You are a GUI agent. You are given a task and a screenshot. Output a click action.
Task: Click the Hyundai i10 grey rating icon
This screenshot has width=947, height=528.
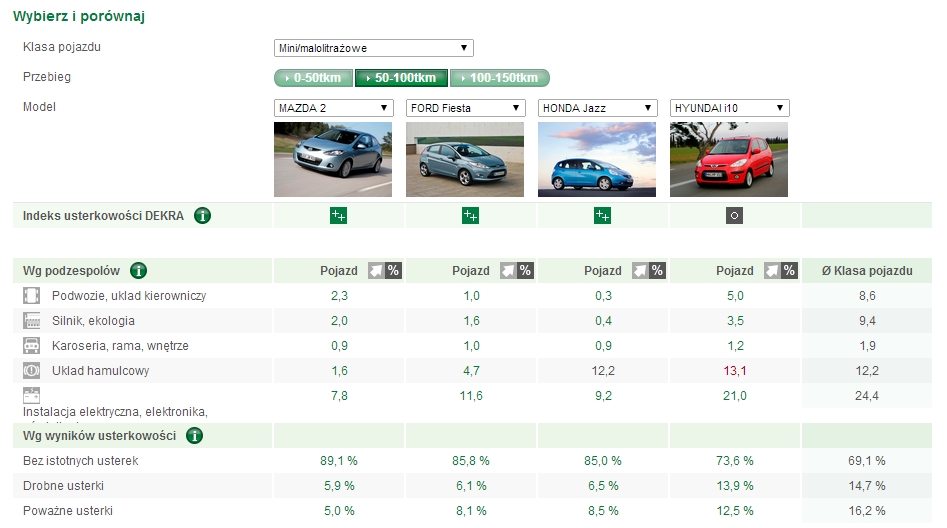[734, 215]
